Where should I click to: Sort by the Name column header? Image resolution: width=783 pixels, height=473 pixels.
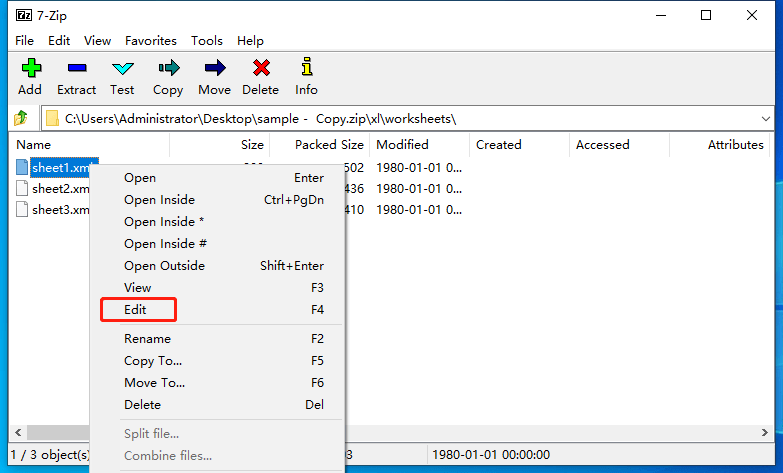[x=89, y=145]
